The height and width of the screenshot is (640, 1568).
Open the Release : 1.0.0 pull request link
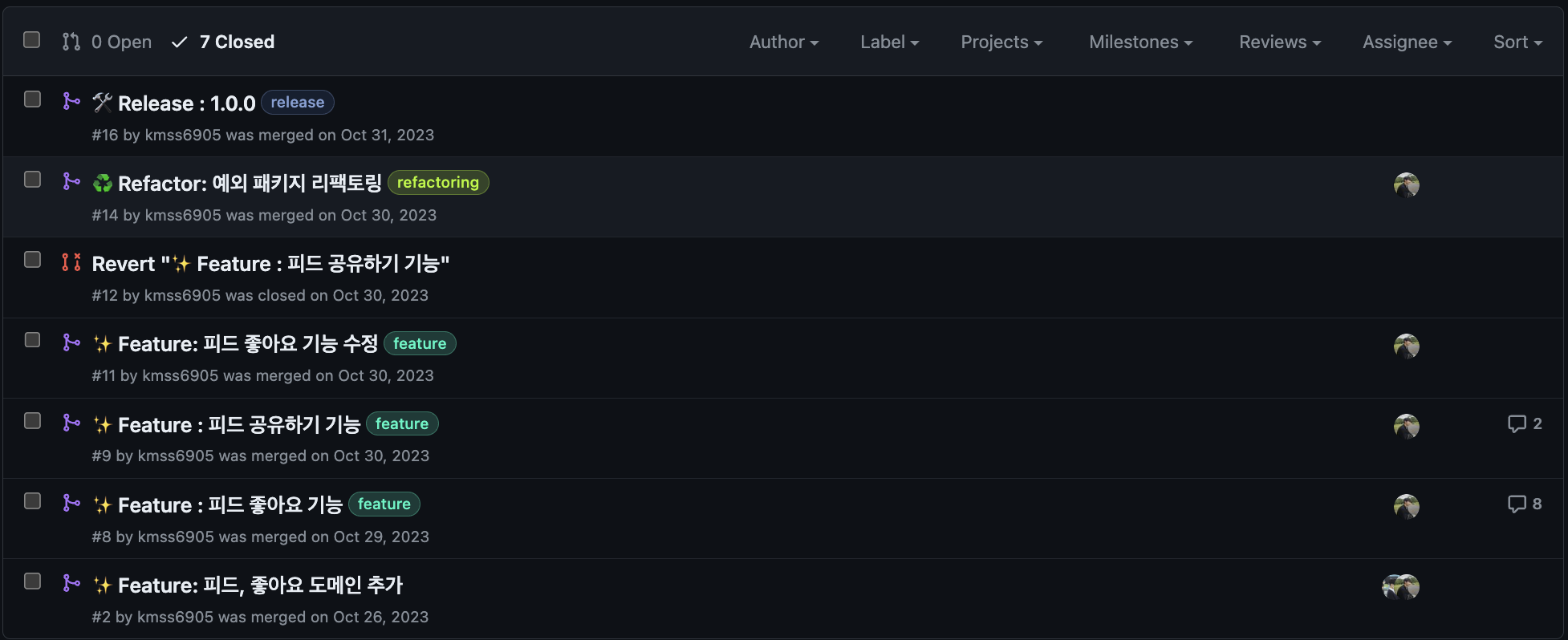coord(186,103)
